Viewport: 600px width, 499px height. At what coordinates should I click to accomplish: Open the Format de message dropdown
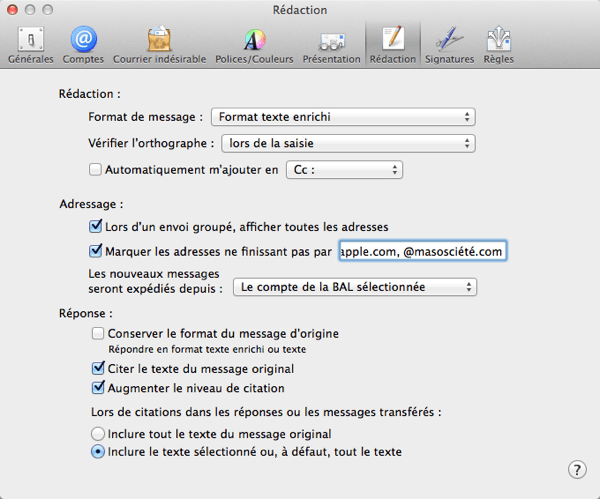point(342,117)
